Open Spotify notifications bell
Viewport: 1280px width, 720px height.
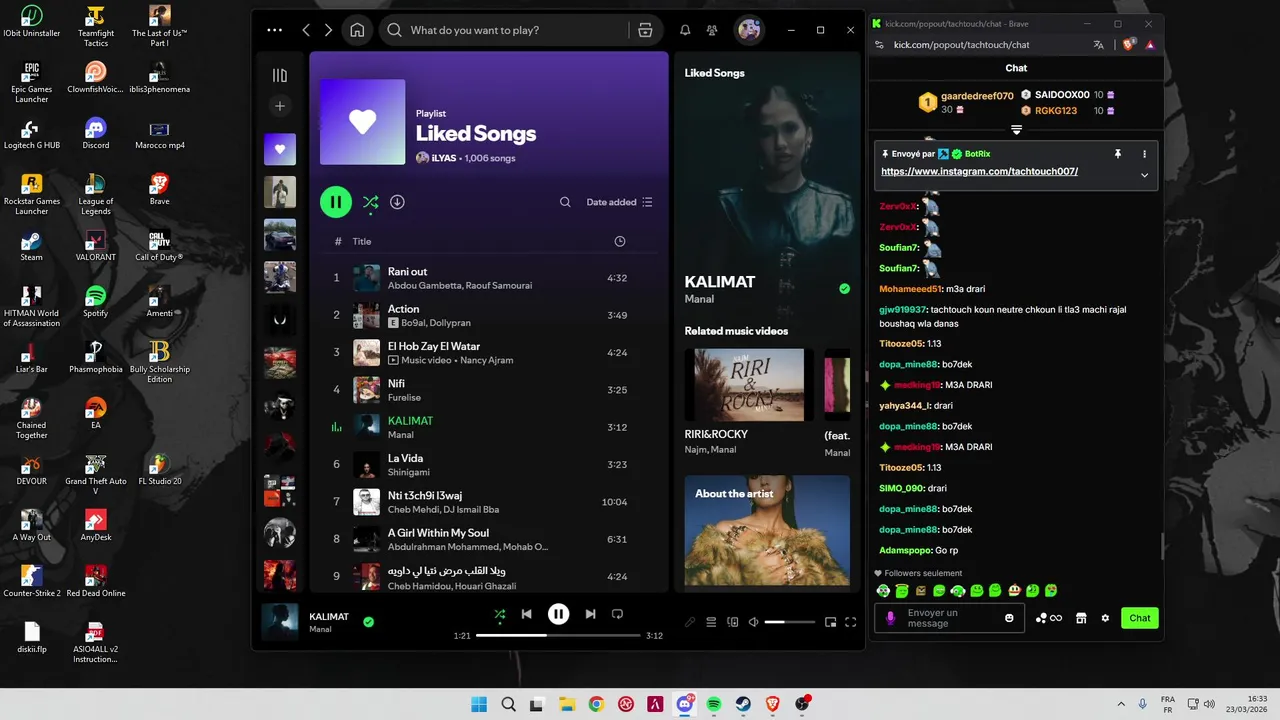[x=685, y=30]
